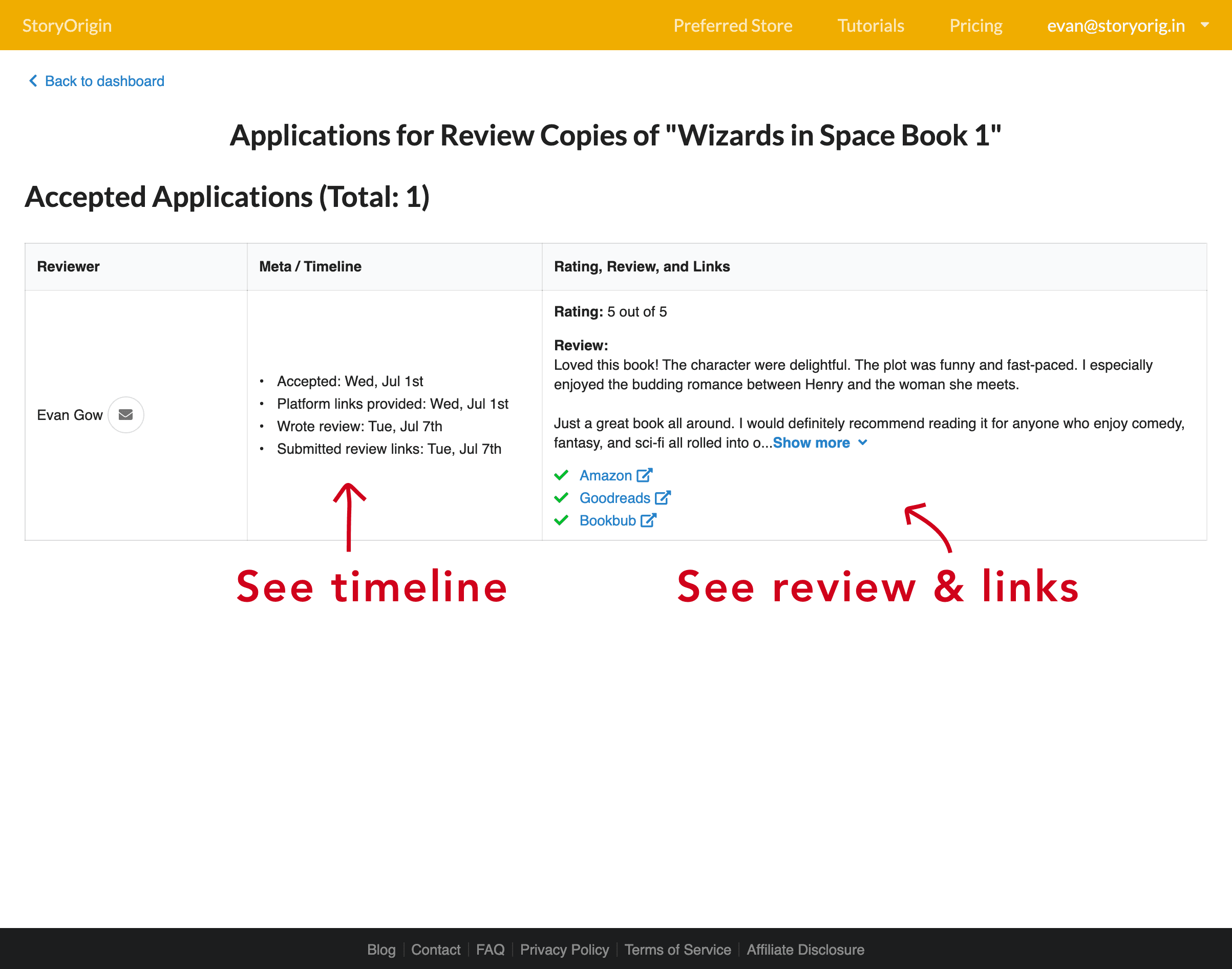The height and width of the screenshot is (969, 1232).
Task: Click the StoryOrigin logo in the header
Action: [67, 25]
